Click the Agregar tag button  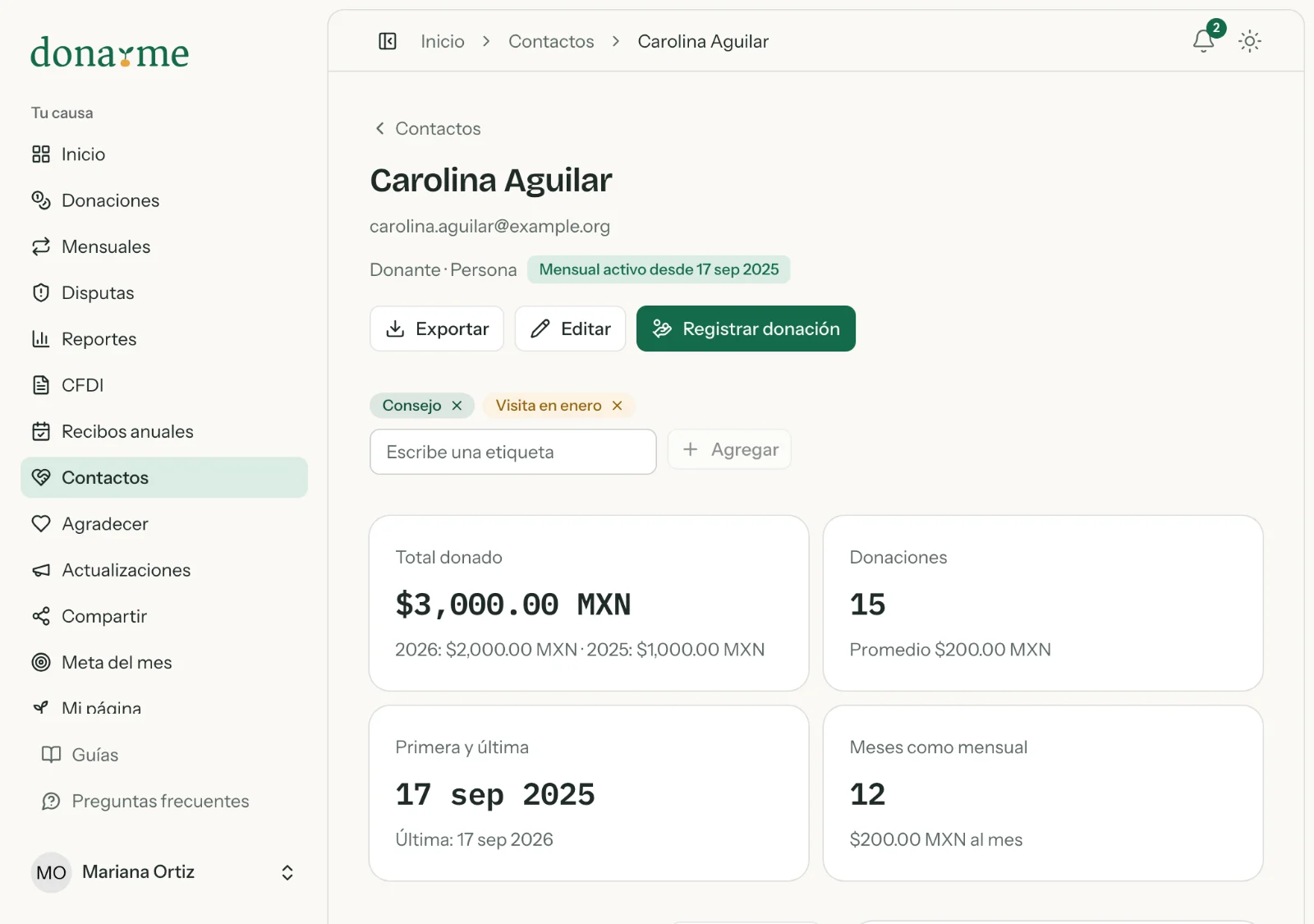pos(729,449)
